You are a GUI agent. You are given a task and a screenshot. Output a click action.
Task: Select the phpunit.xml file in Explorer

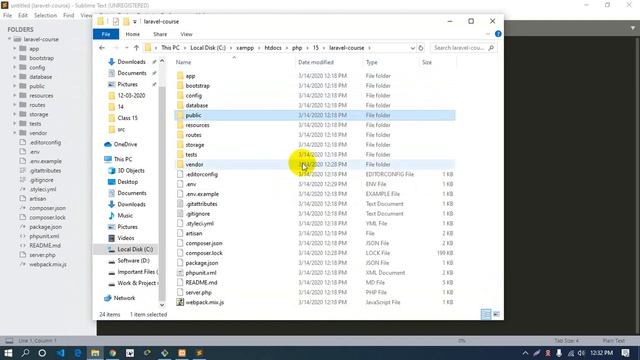tap(201, 273)
